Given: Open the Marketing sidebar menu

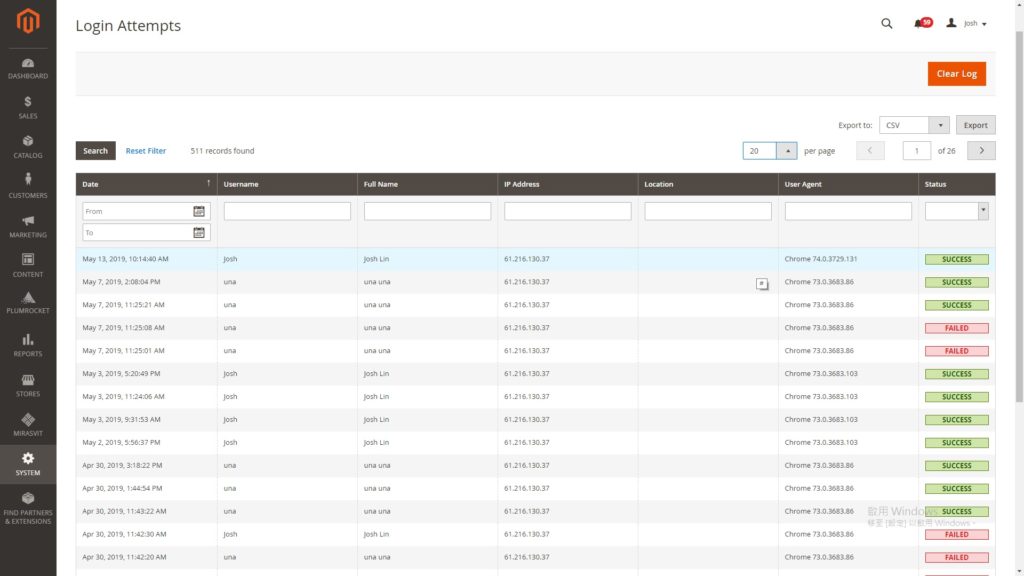Looking at the screenshot, I should click(27, 226).
